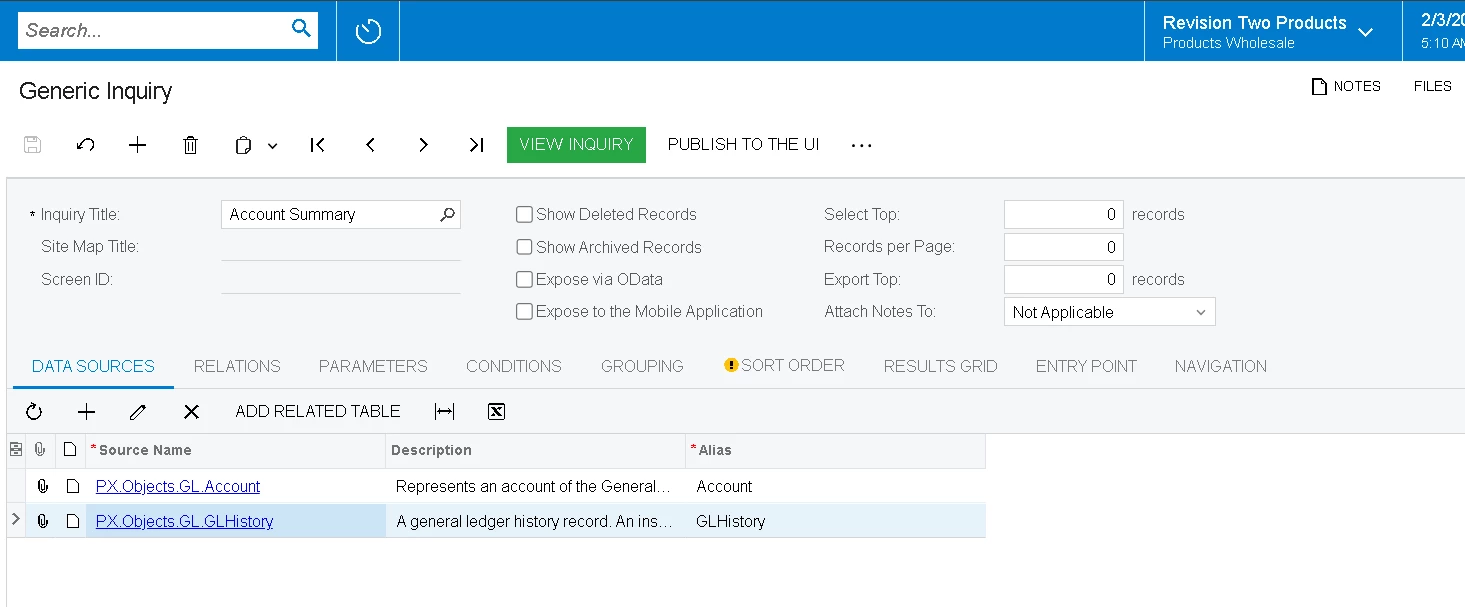Enable Show Archived Records checkbox
1465x607 pixels.
point(524,247)
